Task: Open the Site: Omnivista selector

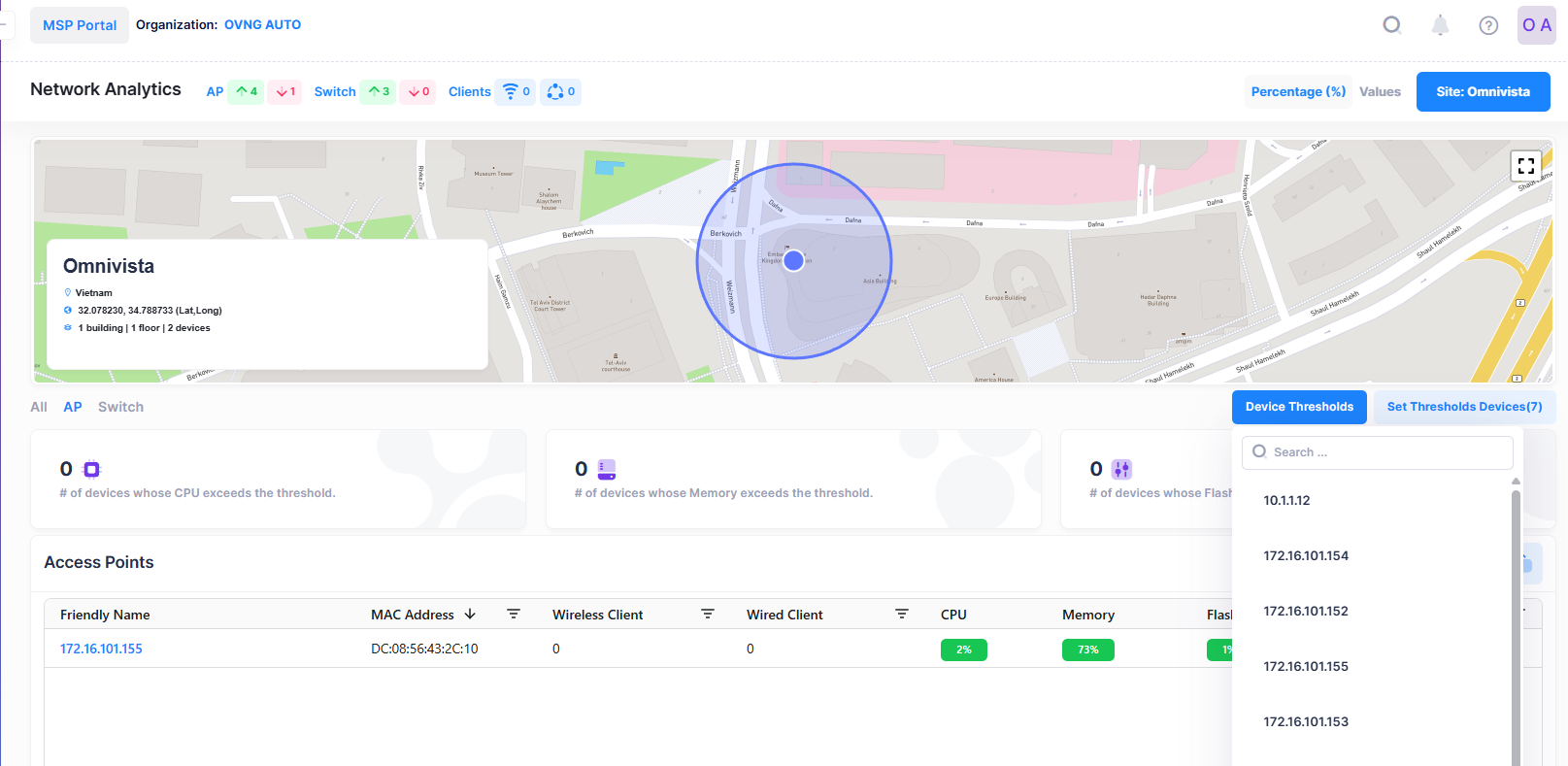Action: point(1483,91)
